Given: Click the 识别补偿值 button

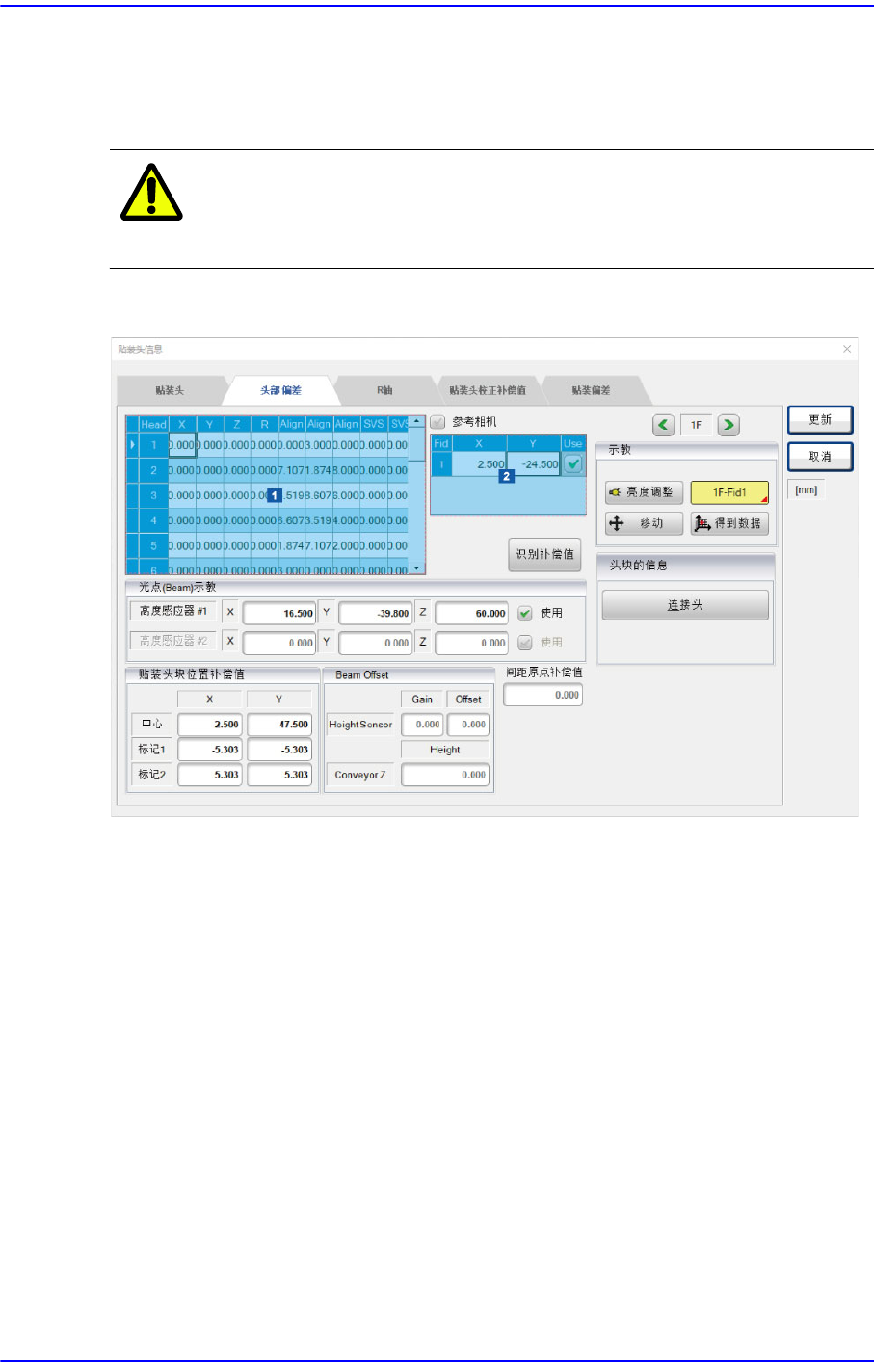Looking at the screenshot, I should (x=545, y=554).
